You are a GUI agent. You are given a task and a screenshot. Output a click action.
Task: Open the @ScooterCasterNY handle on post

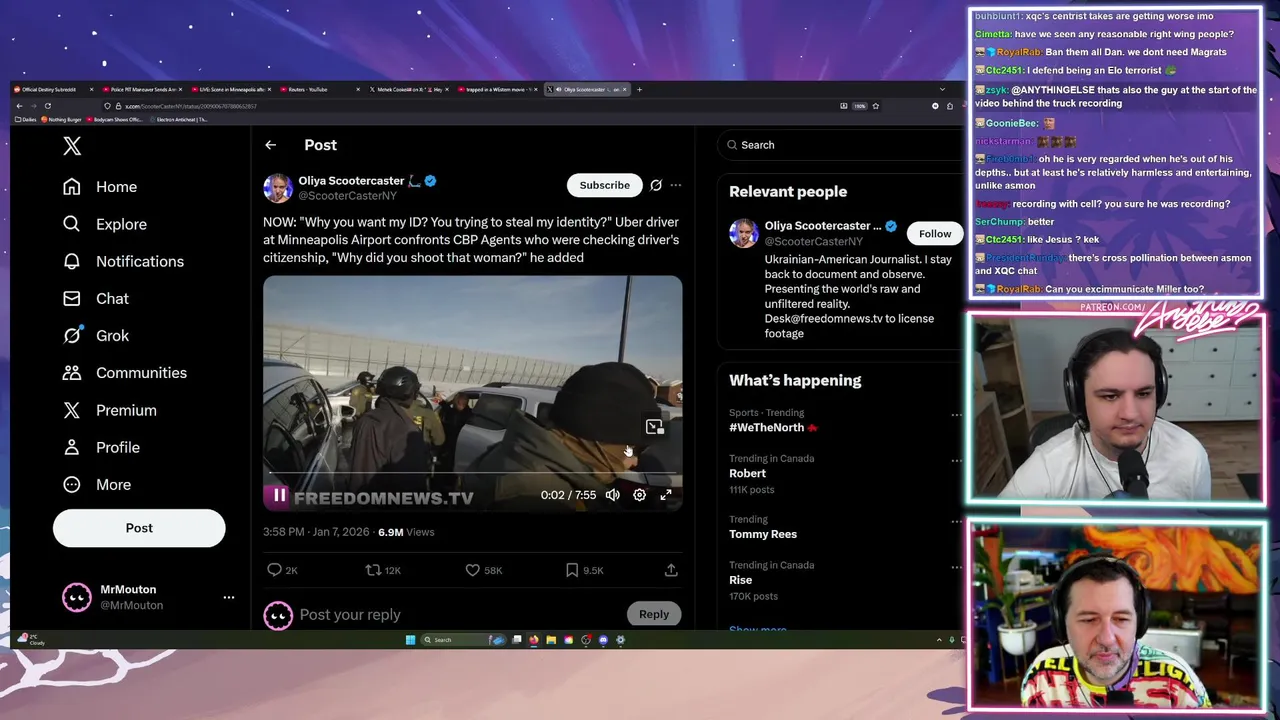coord(348,196)
